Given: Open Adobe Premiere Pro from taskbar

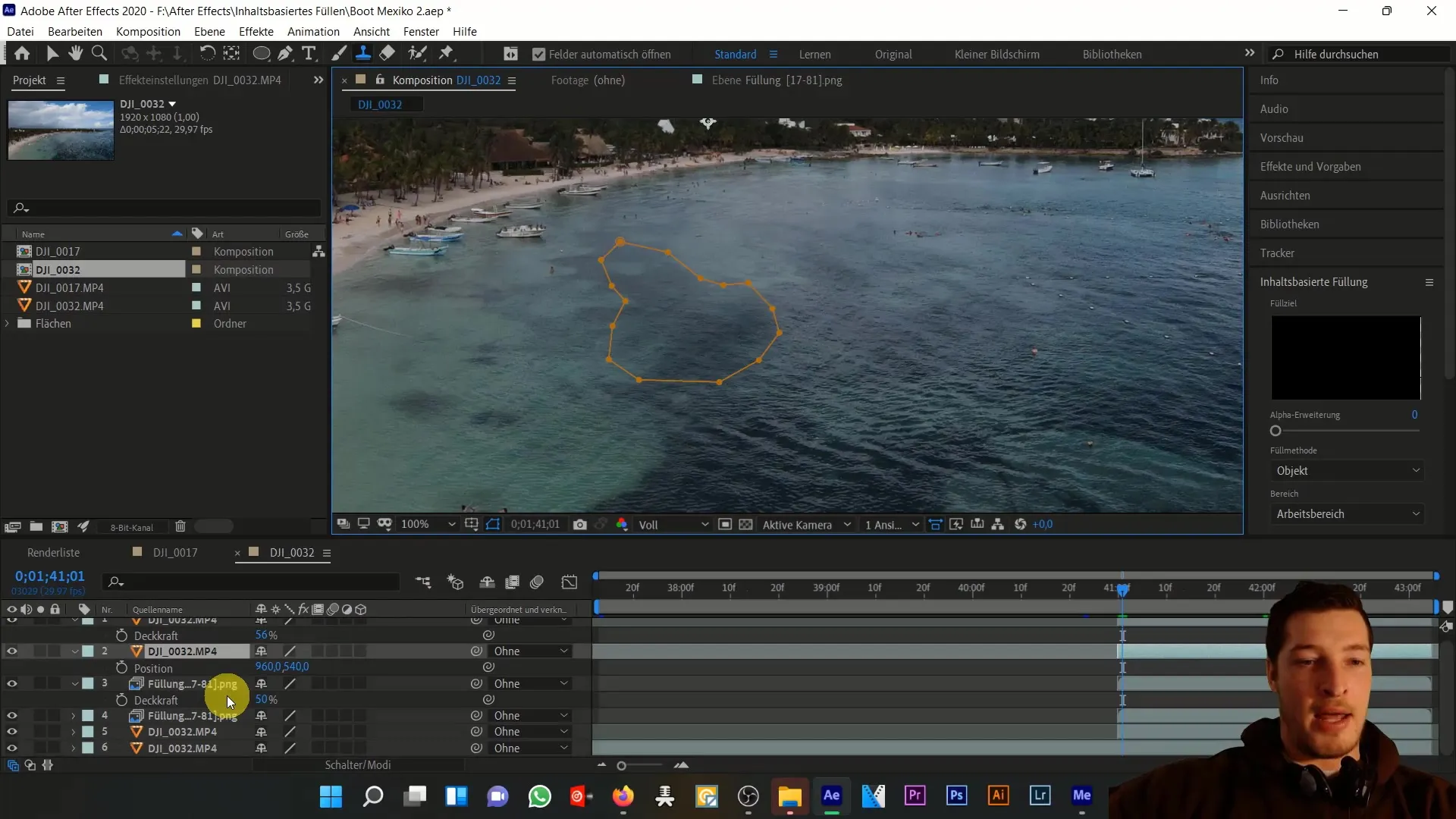Looking at the screenshot, I should click(915, 795).
